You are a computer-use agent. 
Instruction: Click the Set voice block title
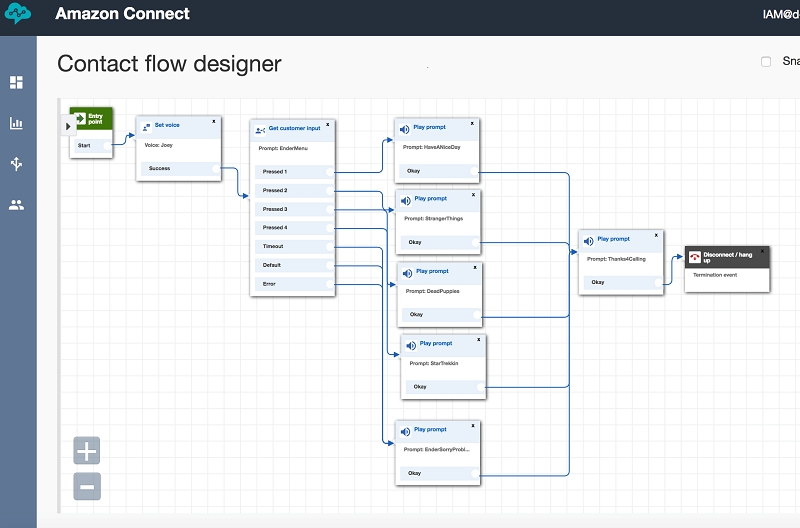pos(167,125)
